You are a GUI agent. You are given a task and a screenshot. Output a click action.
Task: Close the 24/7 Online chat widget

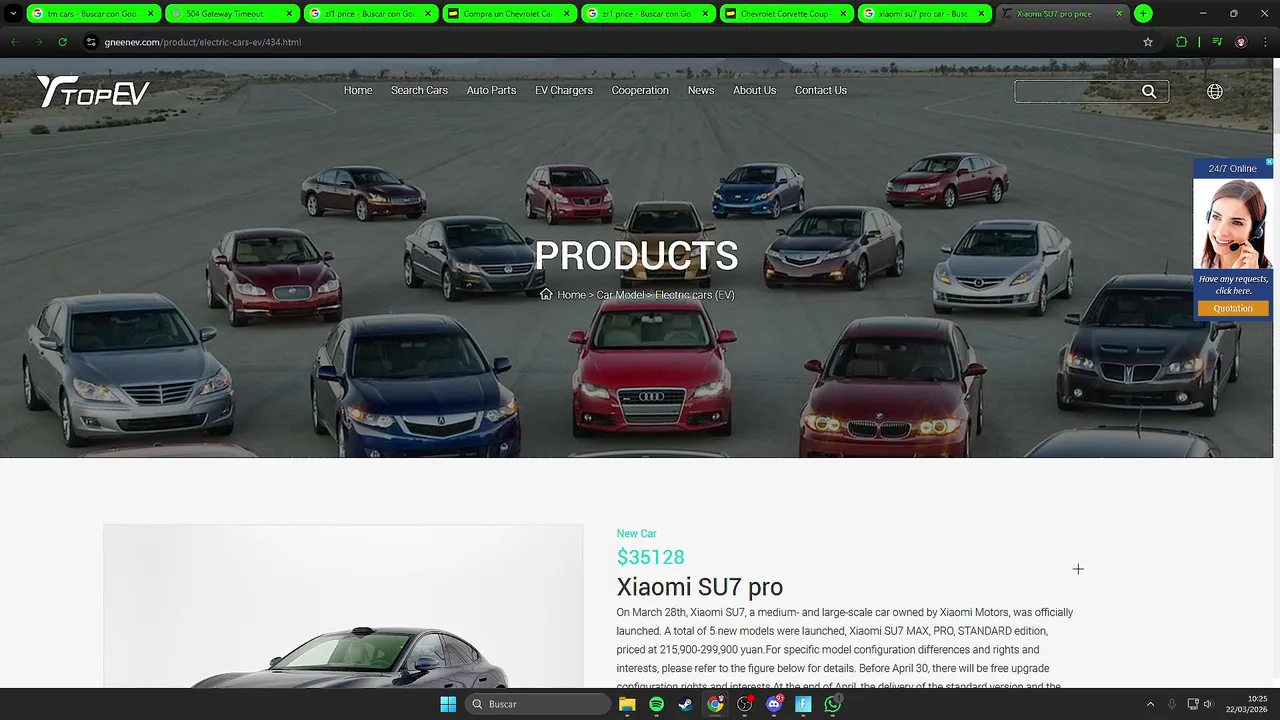pos(1269,161)
